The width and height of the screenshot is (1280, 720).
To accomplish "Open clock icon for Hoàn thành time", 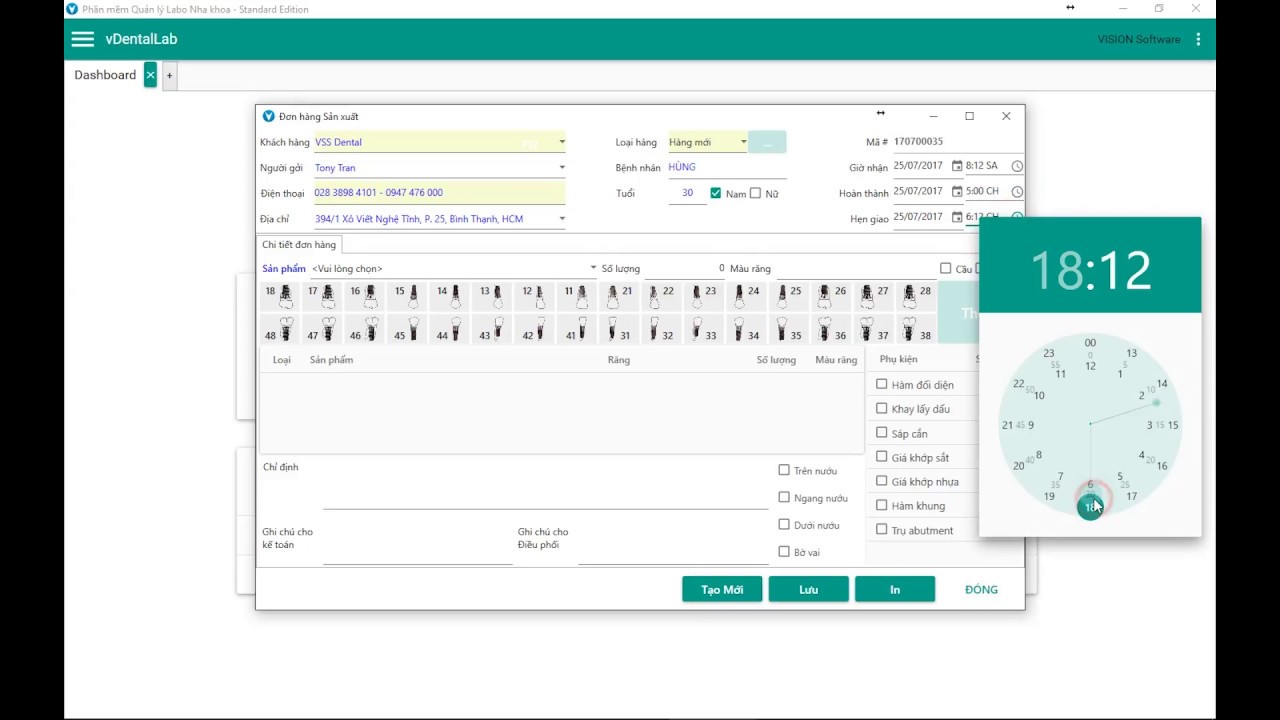I will [1017, 191].
